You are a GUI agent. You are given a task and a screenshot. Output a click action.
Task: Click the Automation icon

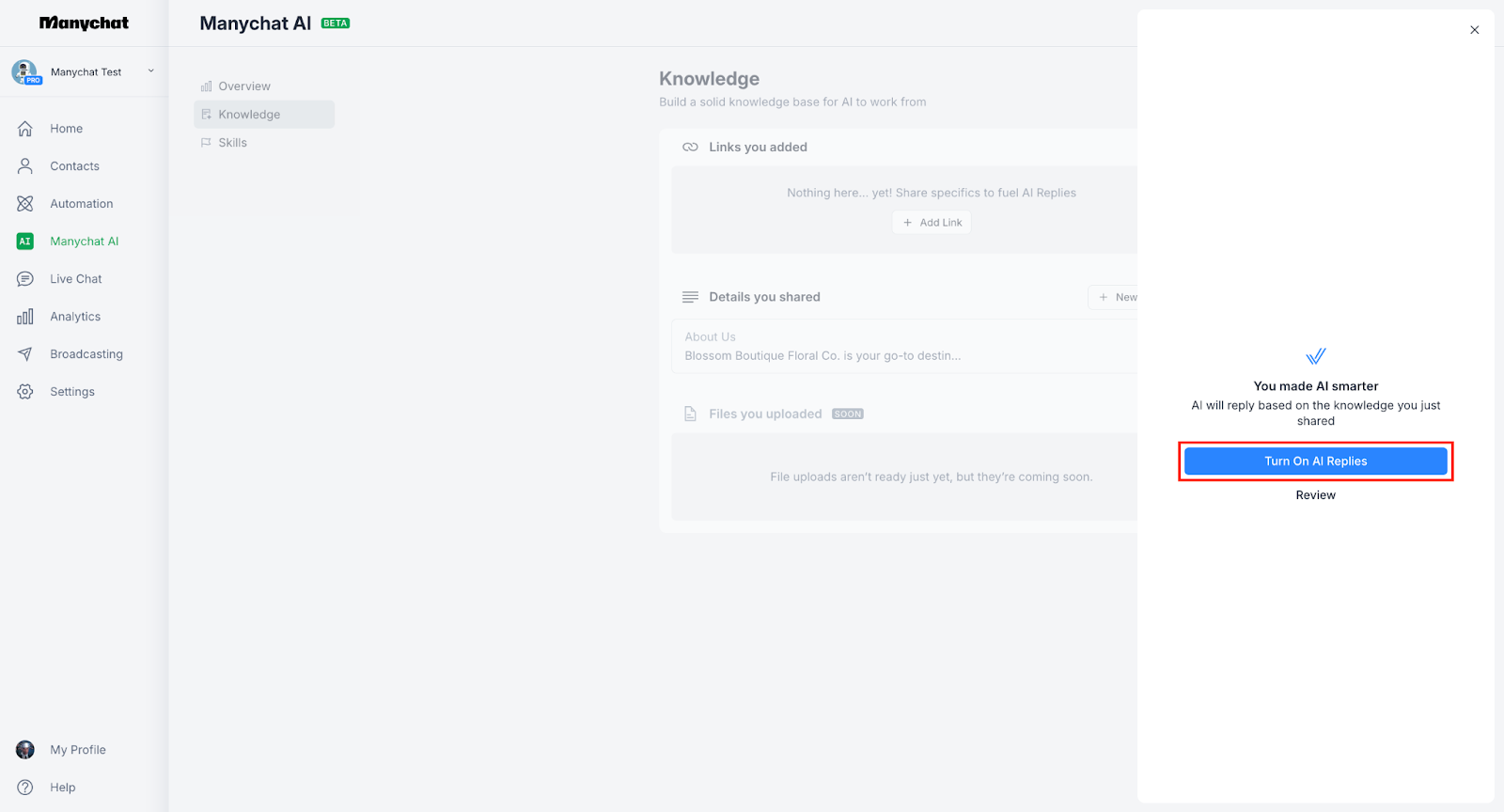25,204
